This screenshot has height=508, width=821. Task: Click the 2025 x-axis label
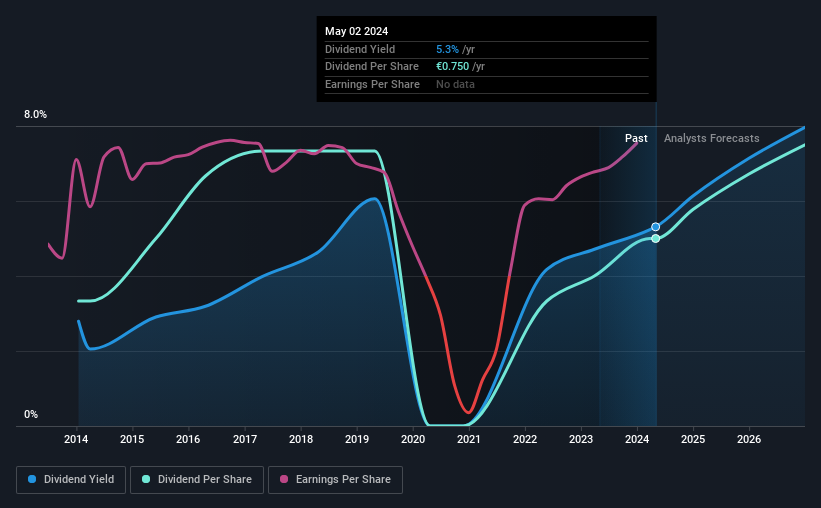tap(693, 439)
